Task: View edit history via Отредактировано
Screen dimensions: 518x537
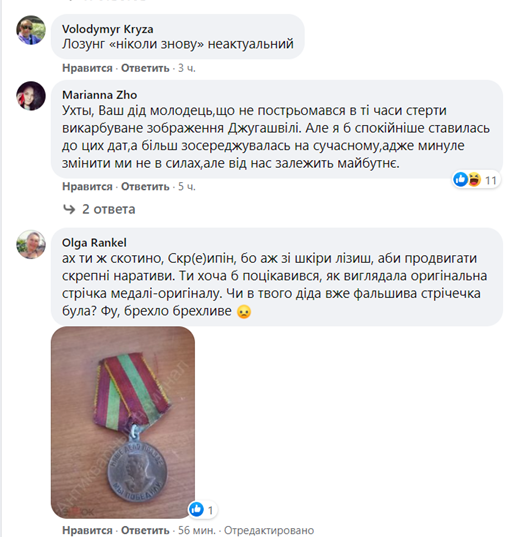Action: [x=269, y=530]
